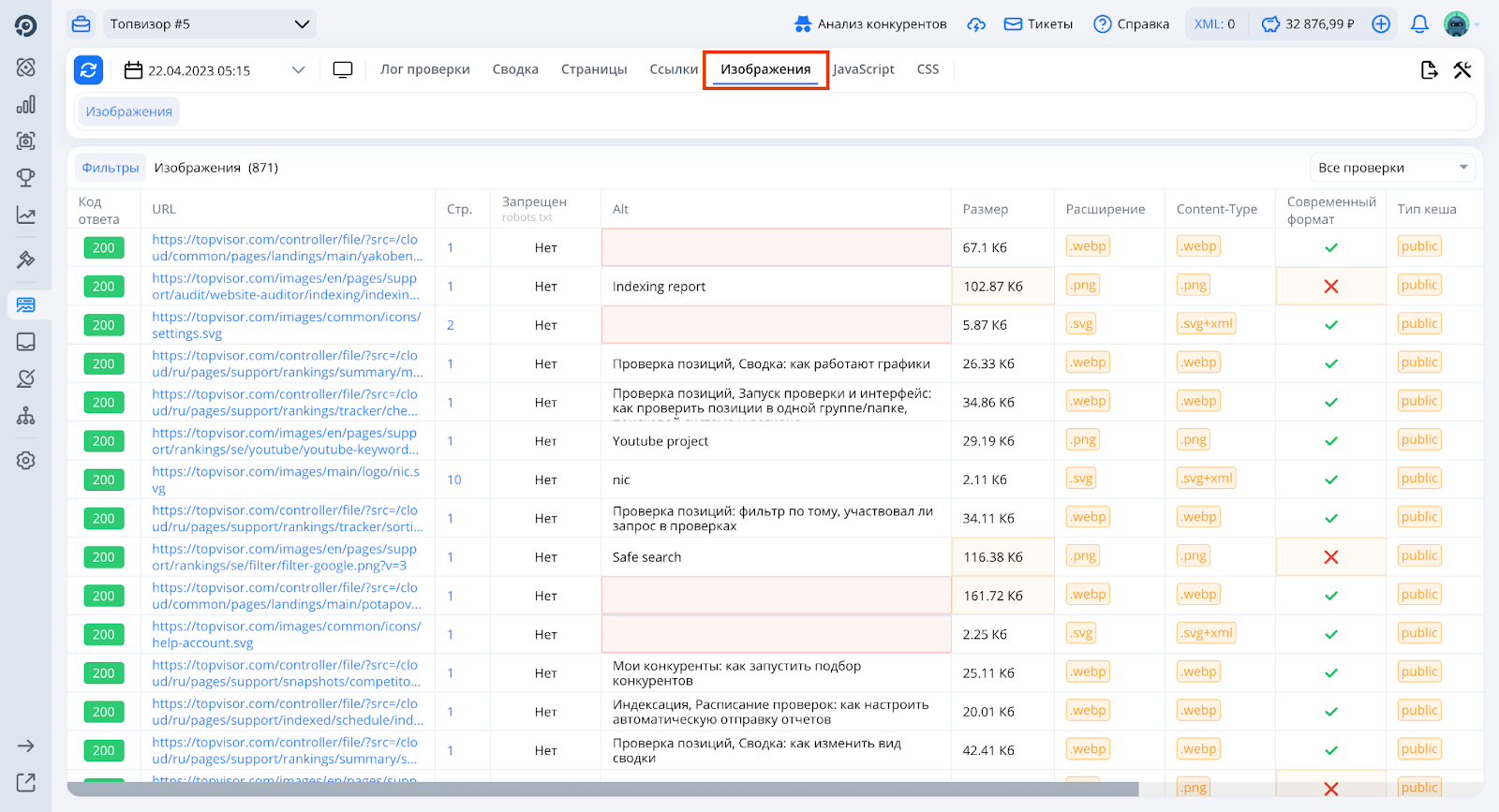This screenshot has height=812, width=1499.
Task: Click the plus icon to add balance
Action: (1381, 24)
